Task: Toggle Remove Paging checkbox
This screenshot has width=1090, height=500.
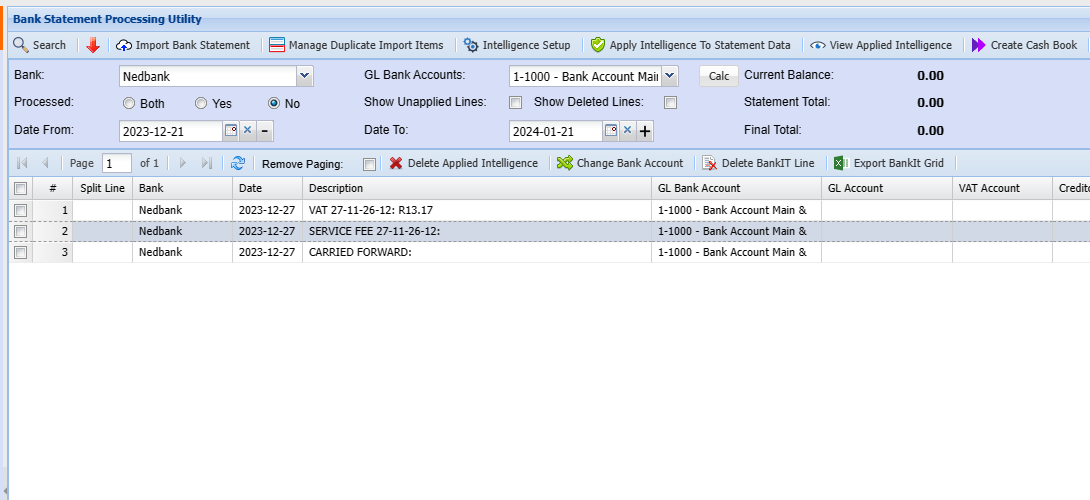Action: pyautogui.click(x=370, y=165)
